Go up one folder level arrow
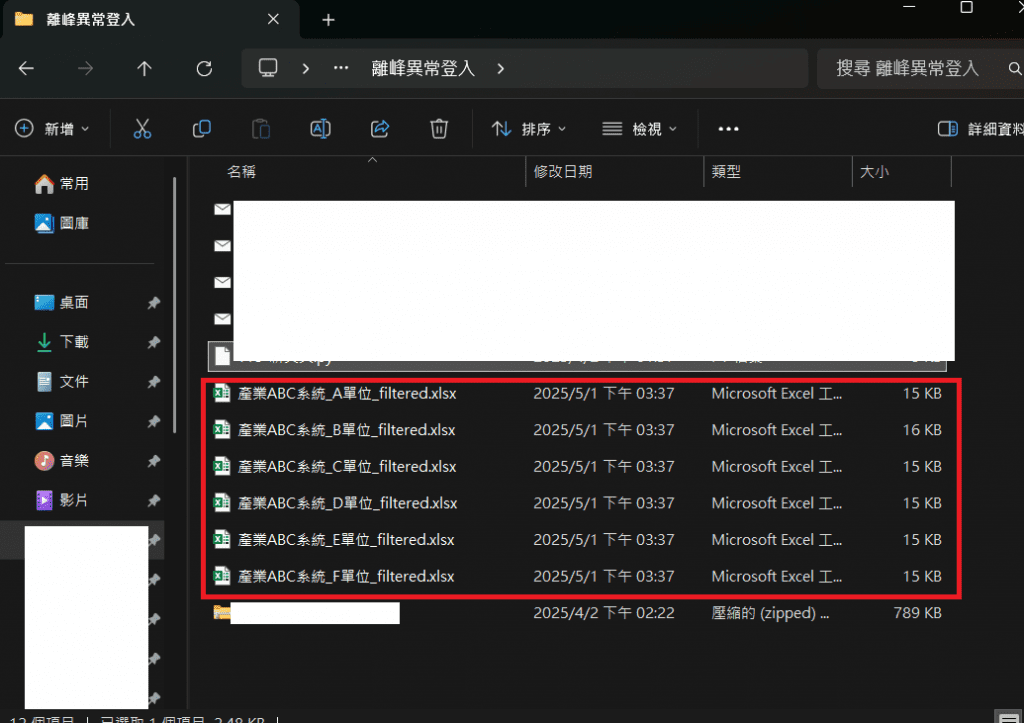The width and height of the screenshot is (1024, 723). pyautogui.click(x=145, y=69)
